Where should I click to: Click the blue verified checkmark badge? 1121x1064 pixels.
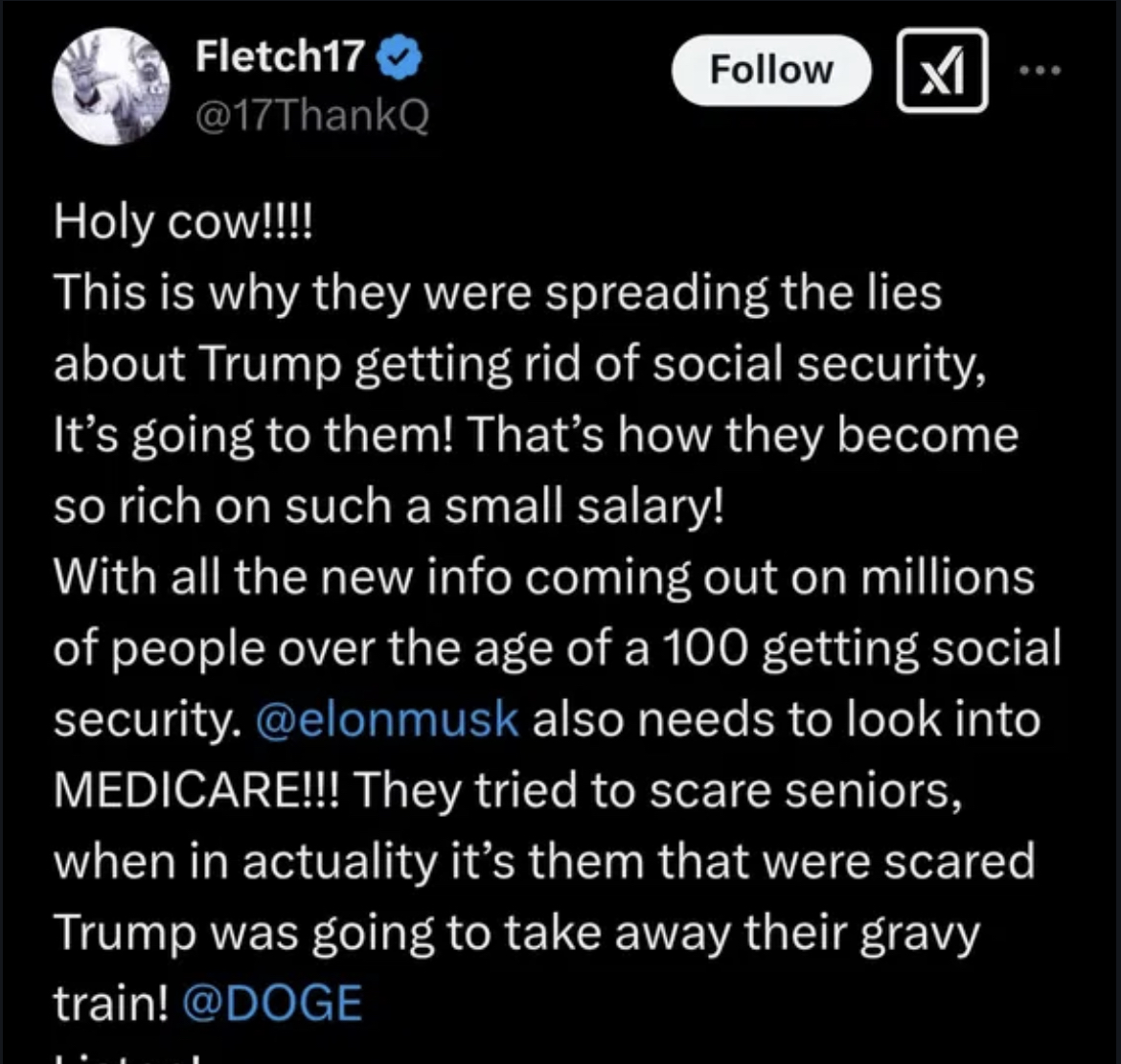click(400, 59)
